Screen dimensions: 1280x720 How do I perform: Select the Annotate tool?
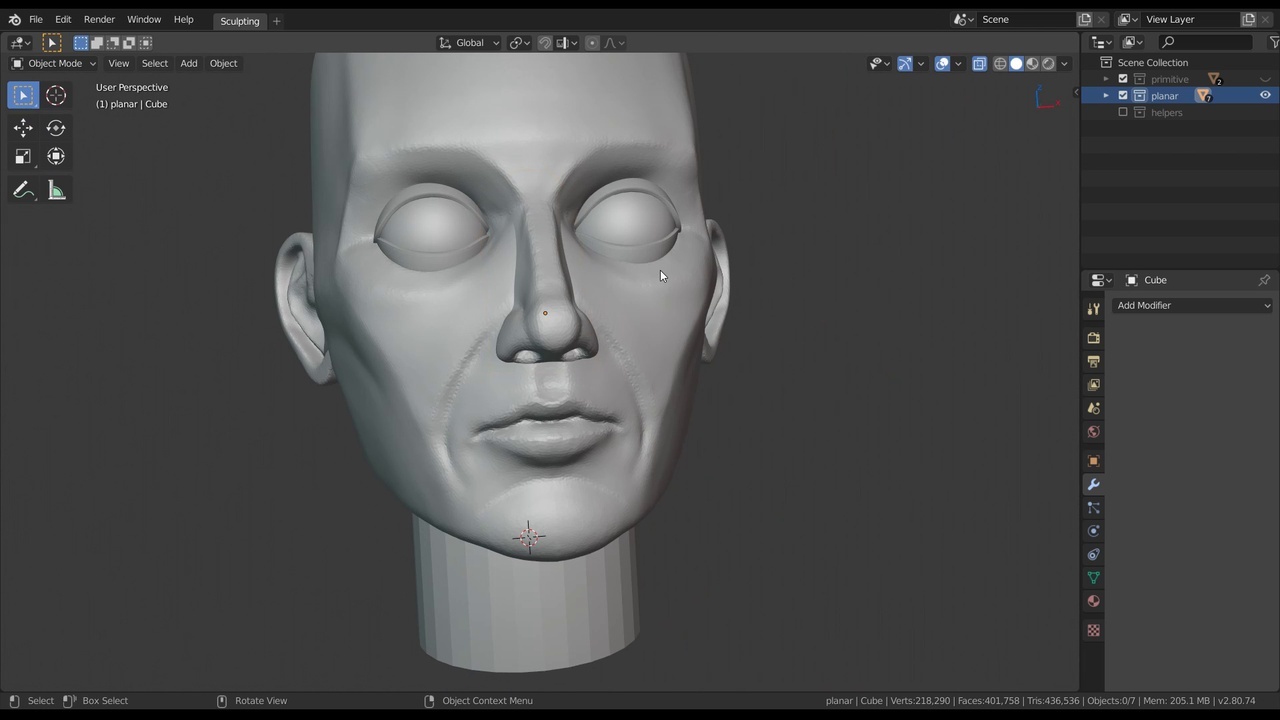pos(23,190)
